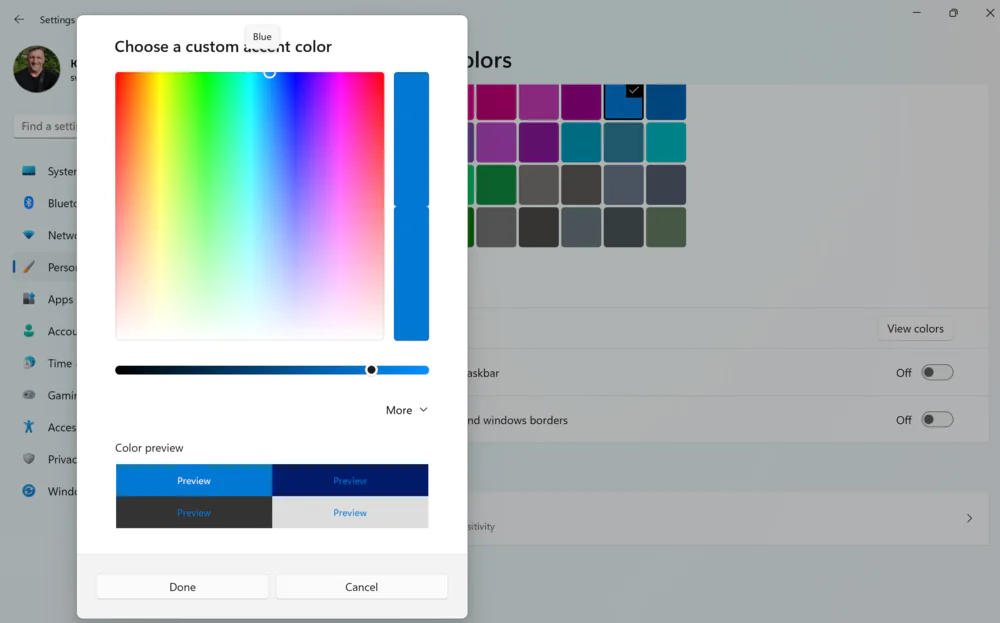Click the Privacy shield icon
The height and width of the screenshot is (623, 1000).
pyautogui.click(x=29, y=459)
